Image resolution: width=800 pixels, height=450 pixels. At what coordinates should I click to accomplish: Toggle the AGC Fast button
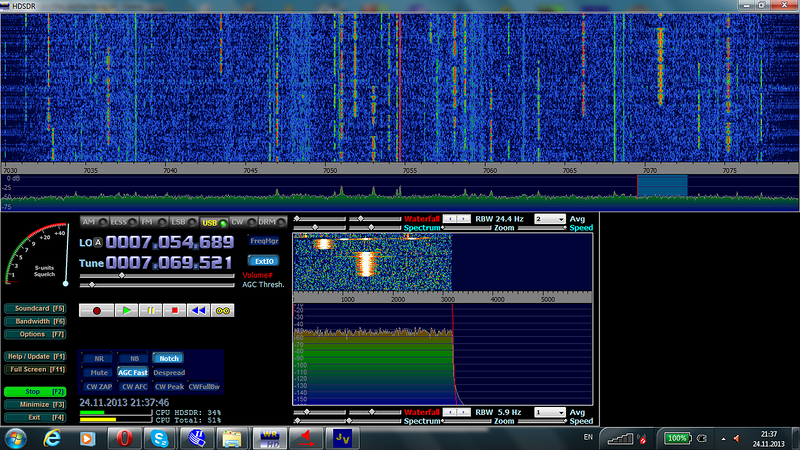click(x=133, y=372)
